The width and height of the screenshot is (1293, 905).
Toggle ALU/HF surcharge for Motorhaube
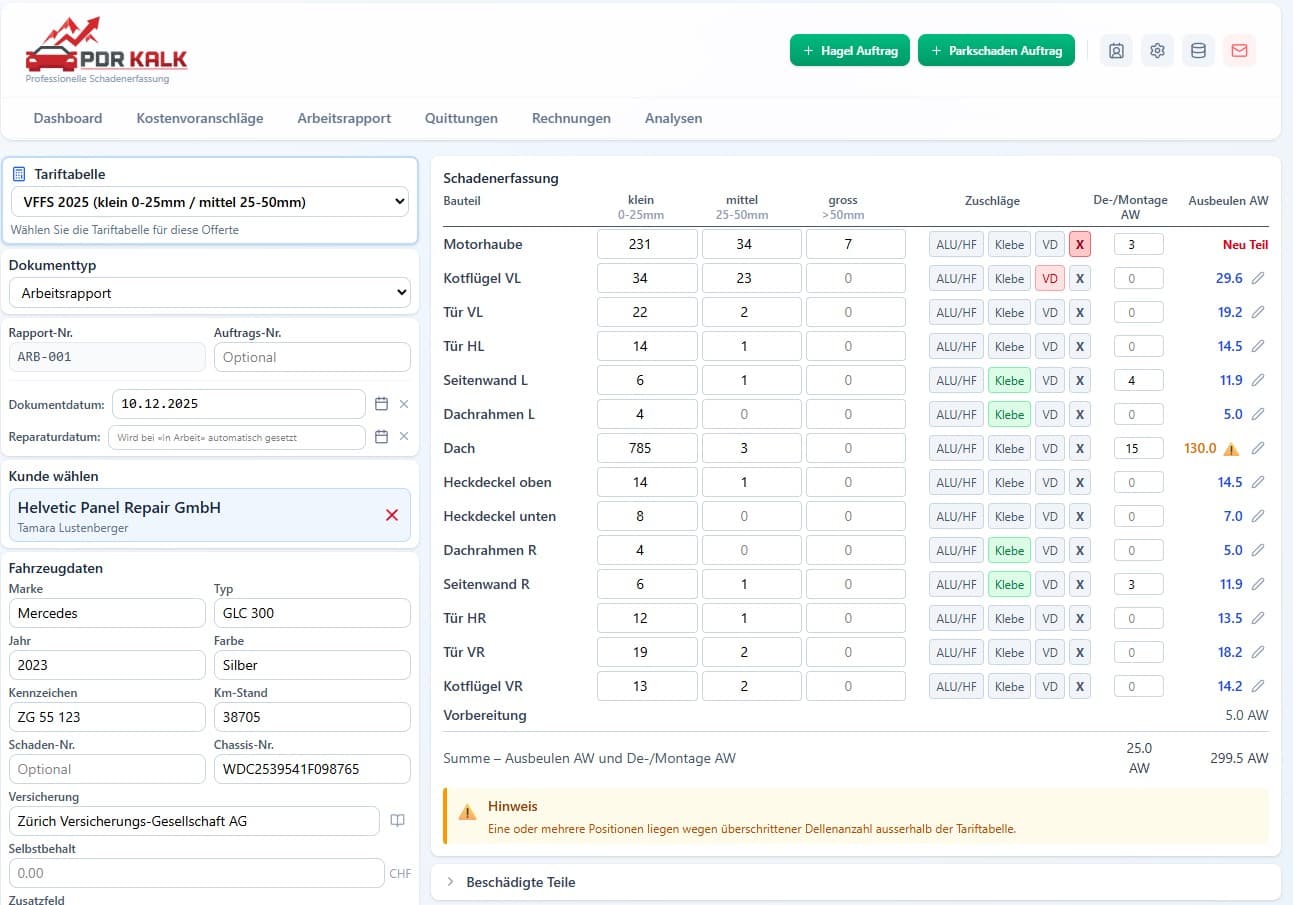point(955,245)
